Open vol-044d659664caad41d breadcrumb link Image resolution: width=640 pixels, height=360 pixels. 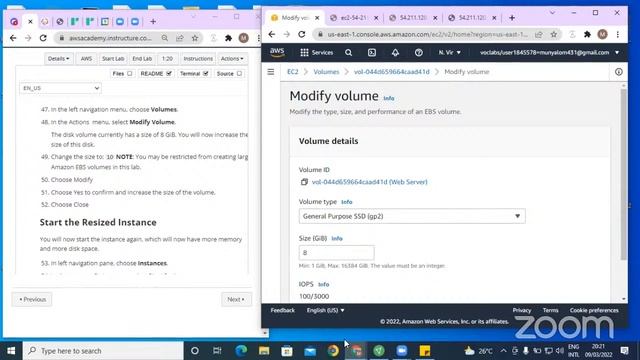[391, 72]
